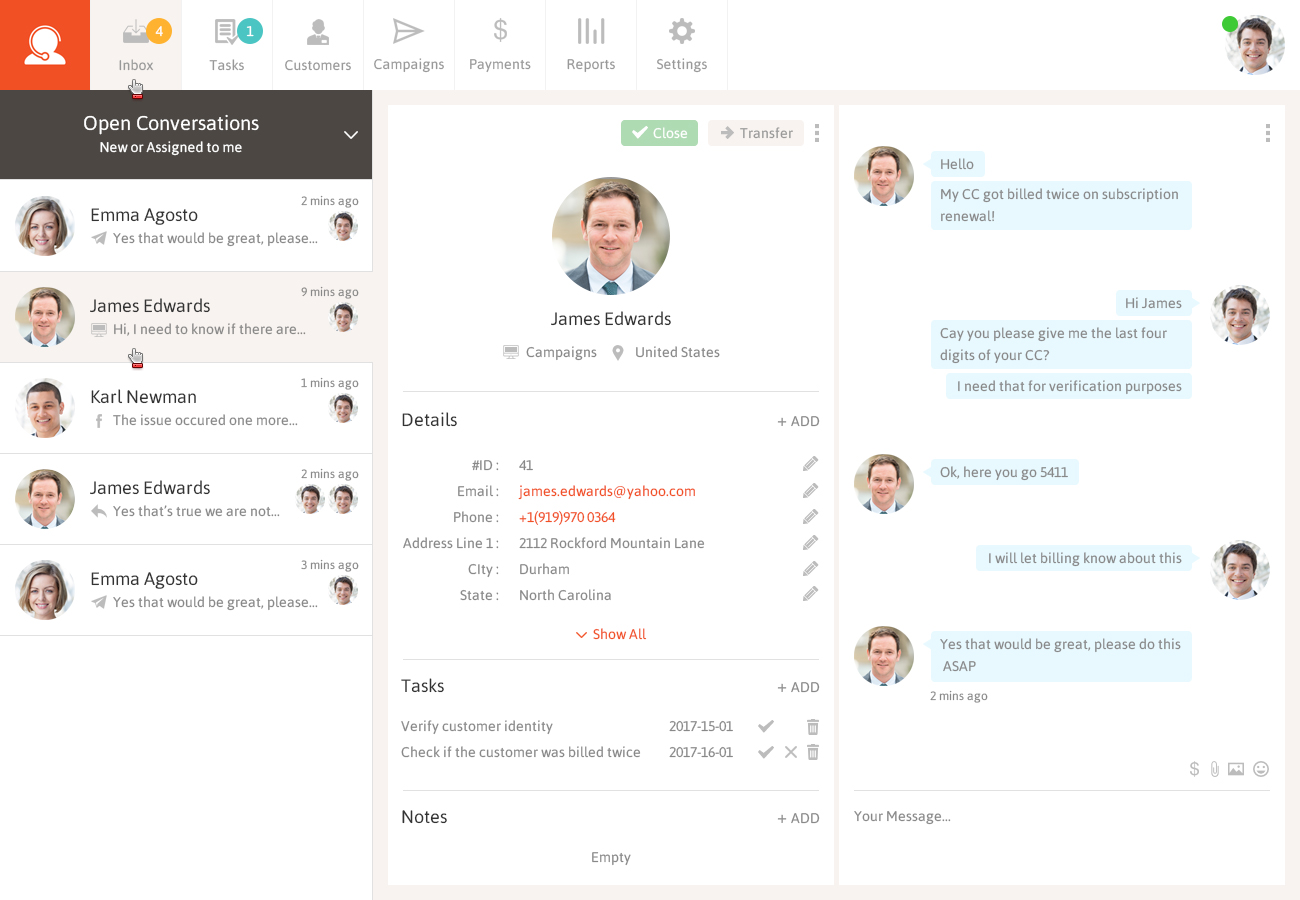Insert an image into the message
1300x900 pixels.
click(x=1236, y=769)
